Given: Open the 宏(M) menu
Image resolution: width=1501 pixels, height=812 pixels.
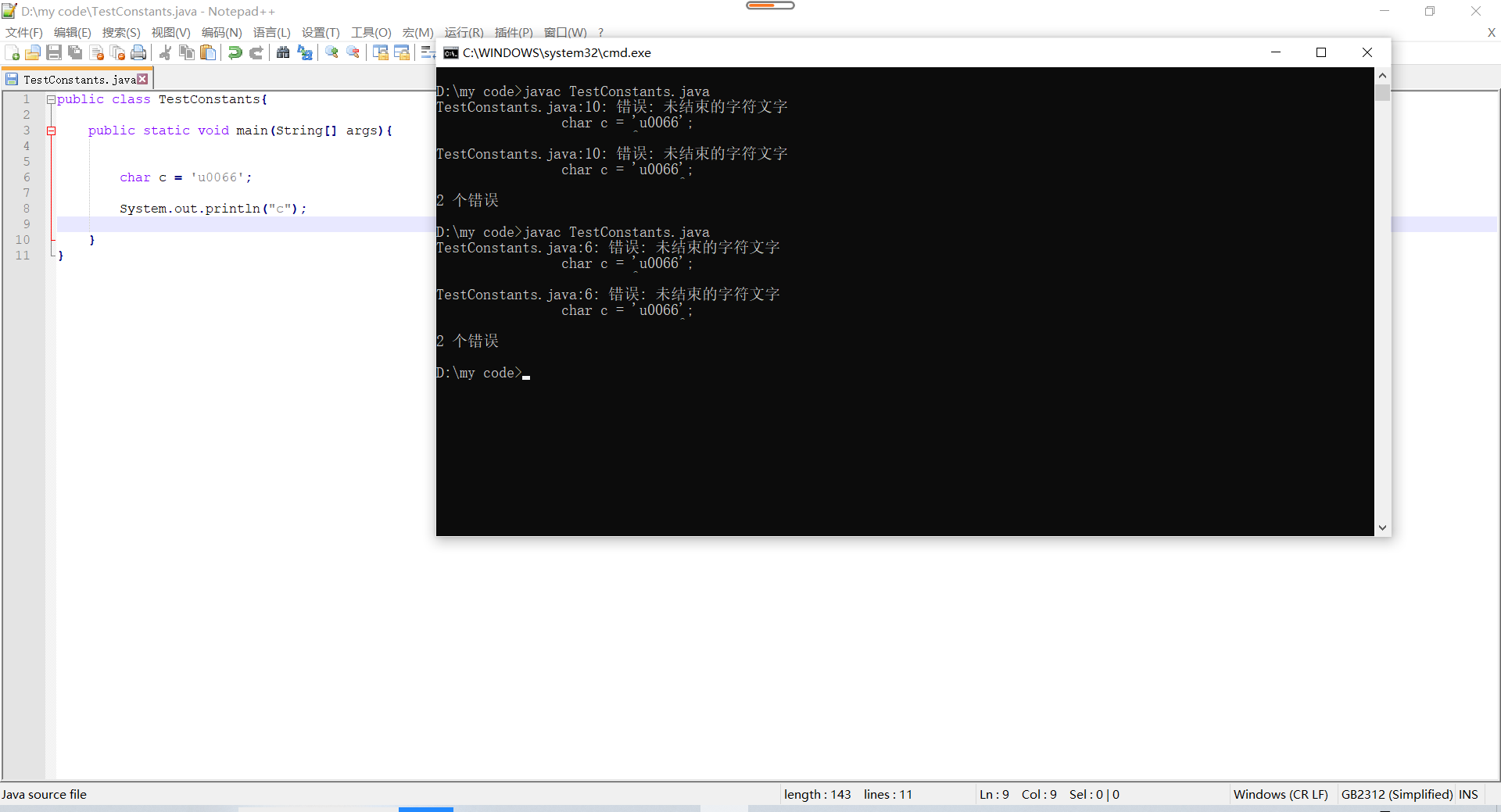Looking at the screenshot, I should (418, 32).
